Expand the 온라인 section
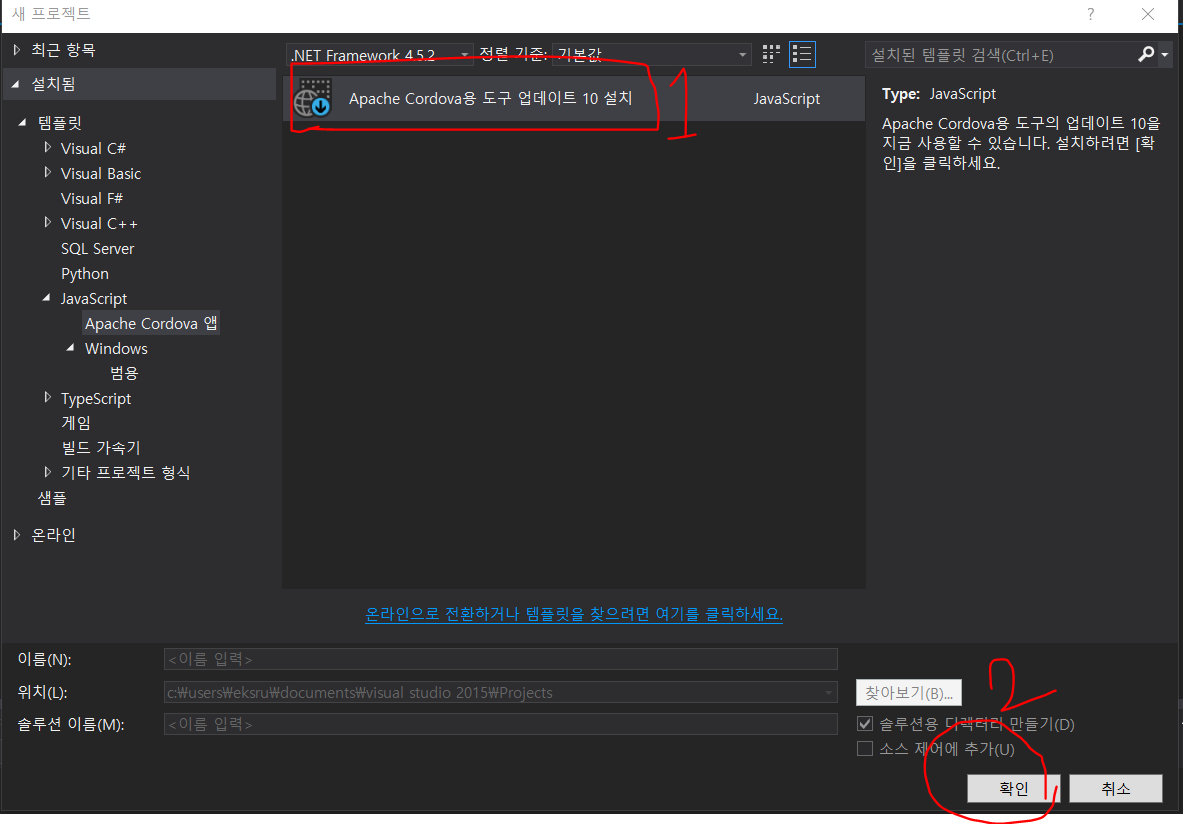Screen dimensions: 1183x824 pos(17,534)
